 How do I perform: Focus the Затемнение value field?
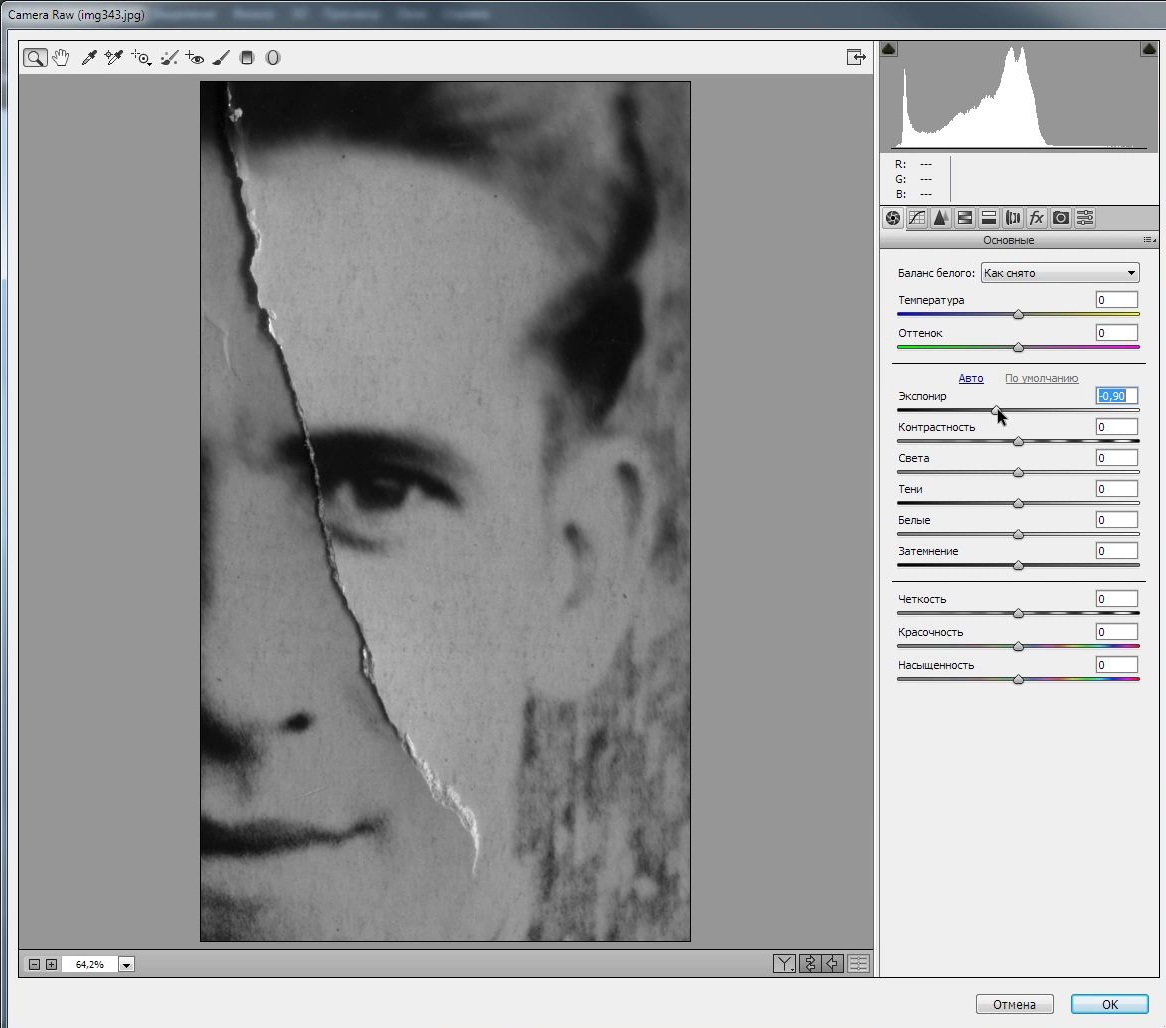coord(1117,551)
